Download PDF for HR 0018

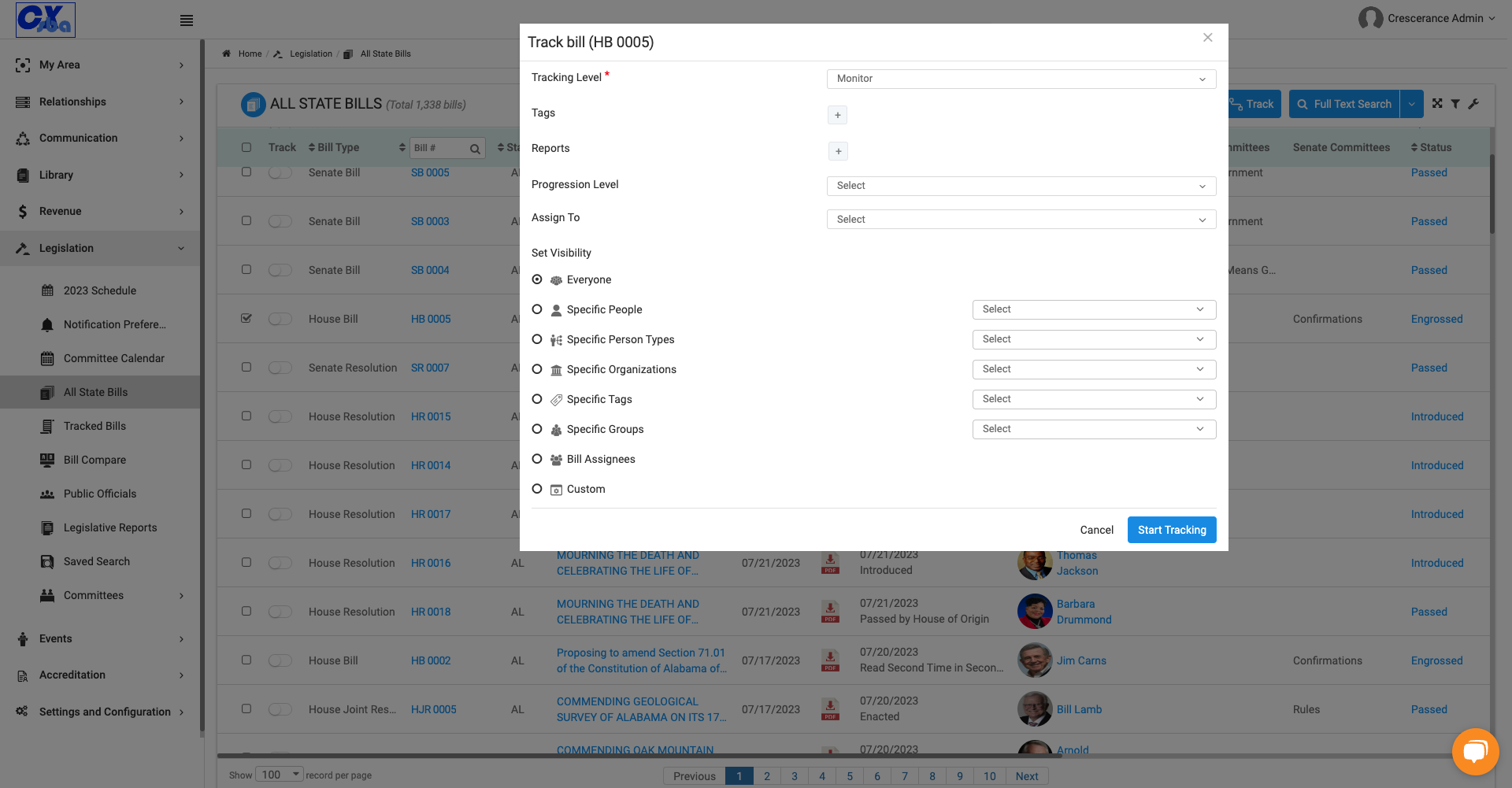(x=830, y=612)
